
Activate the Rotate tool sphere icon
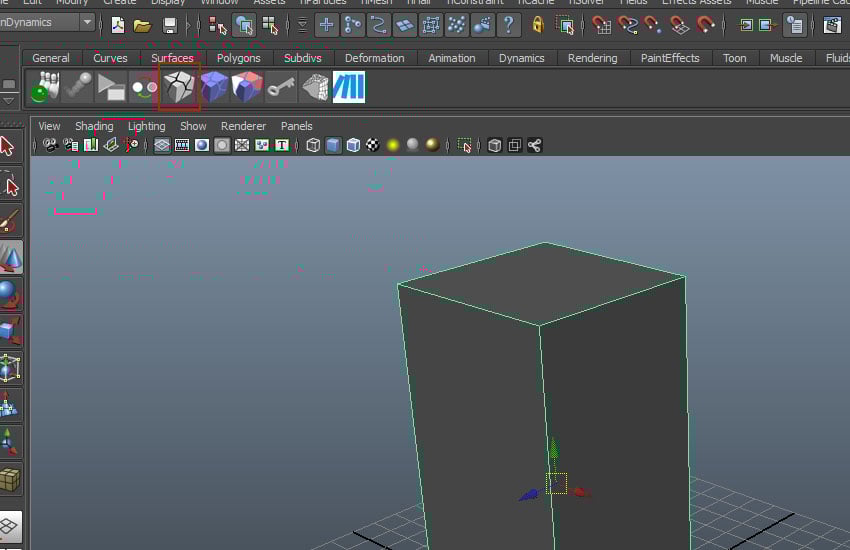point(10,294)
